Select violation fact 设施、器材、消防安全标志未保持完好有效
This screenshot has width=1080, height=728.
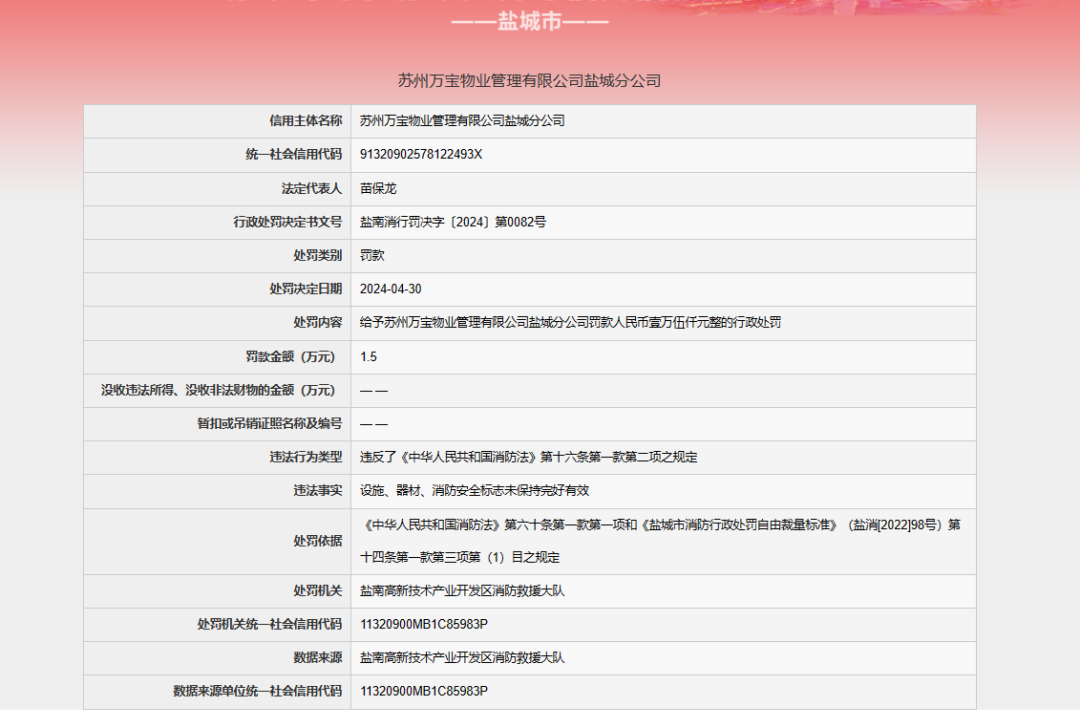475,491
